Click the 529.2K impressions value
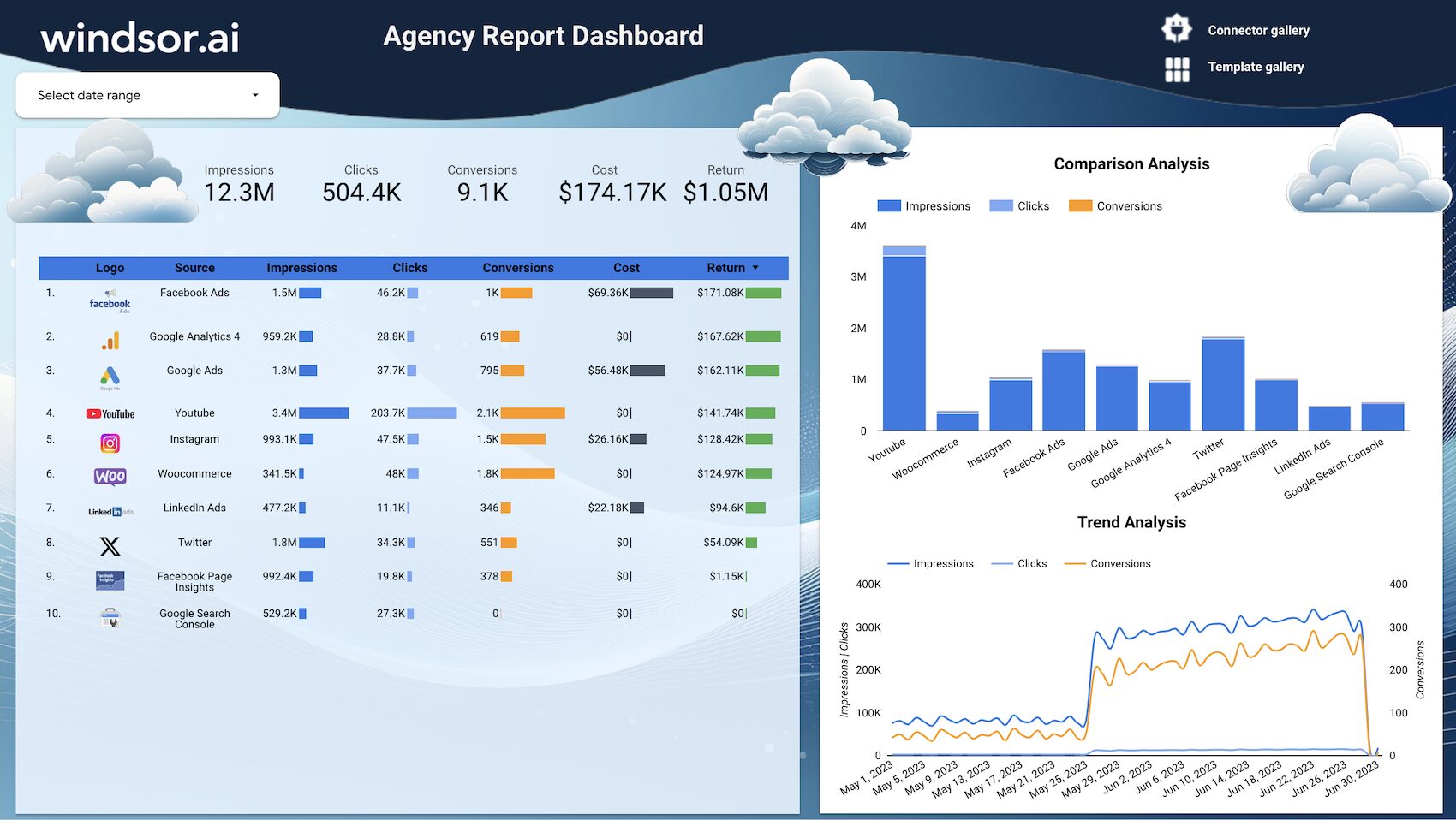 pyautogui.click(x=279, y=614)
